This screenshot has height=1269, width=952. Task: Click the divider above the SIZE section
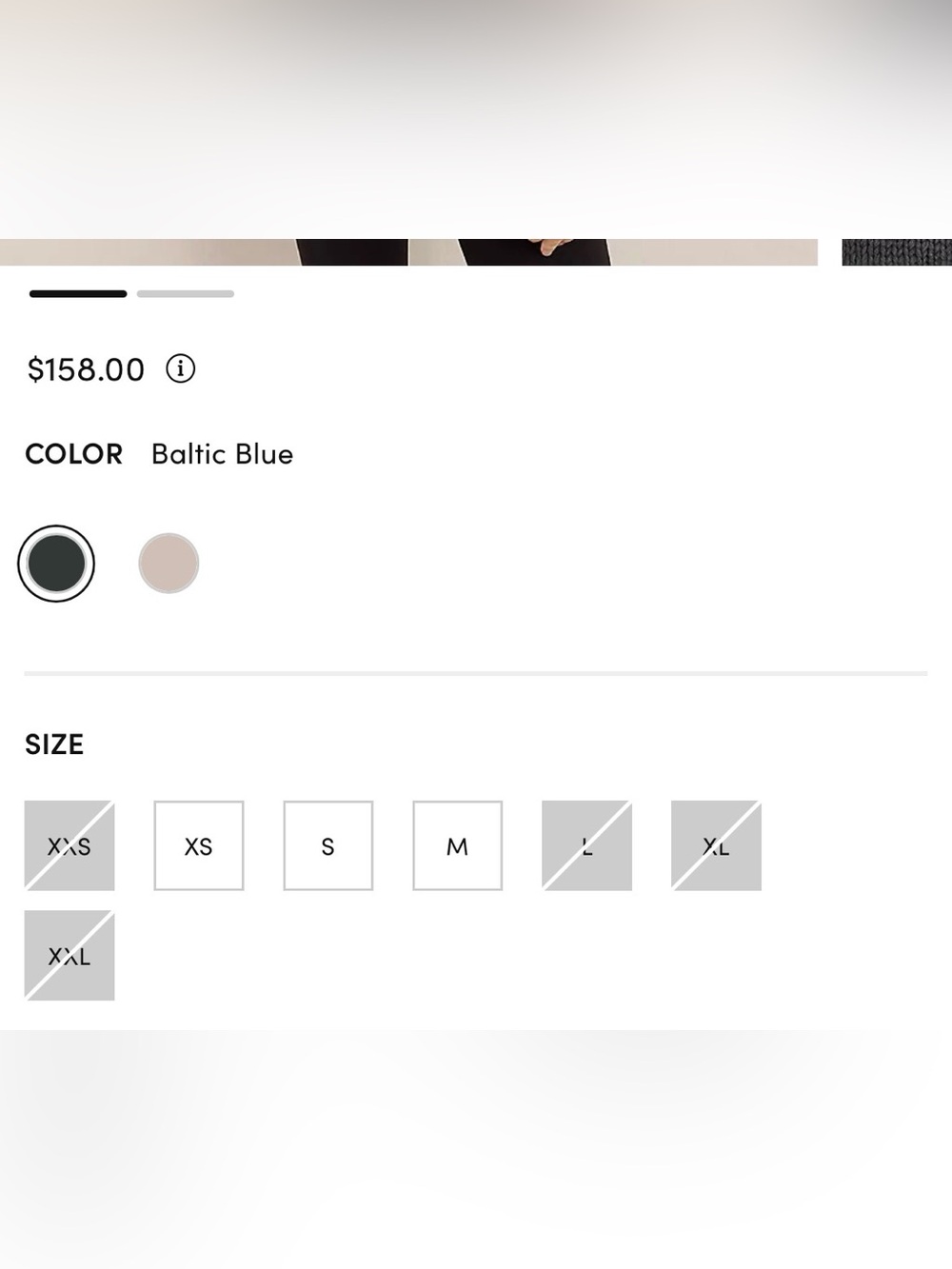coord(476,673)
